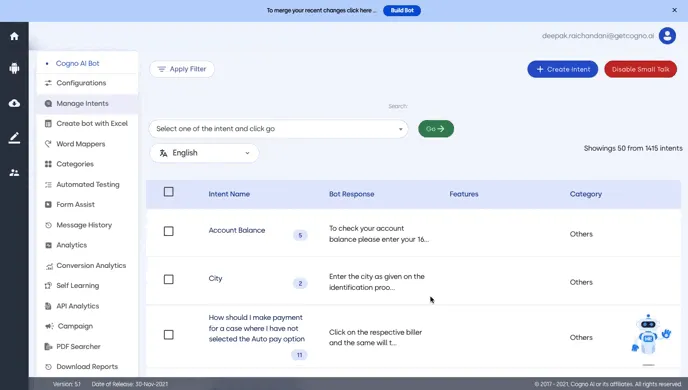Image resolution: width=688 pixels, height=390 pixels.
Task: Click the Category column header
Action: pos(586,194)
